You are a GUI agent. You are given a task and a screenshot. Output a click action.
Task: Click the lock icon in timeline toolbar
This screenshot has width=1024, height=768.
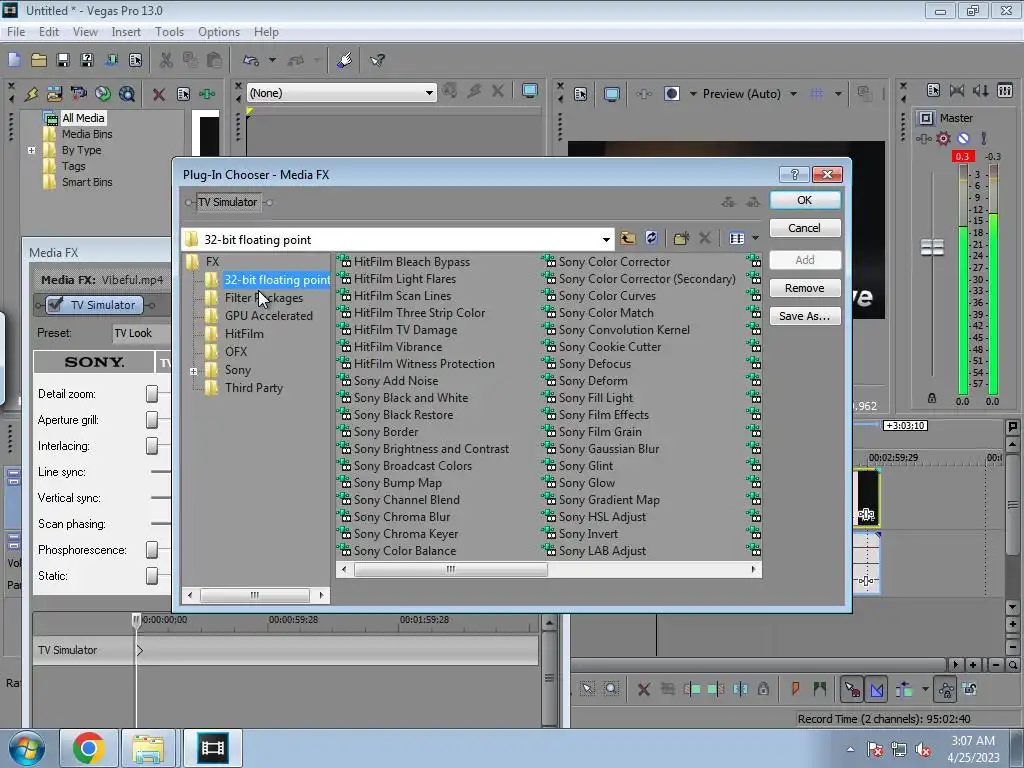[763, 689]
